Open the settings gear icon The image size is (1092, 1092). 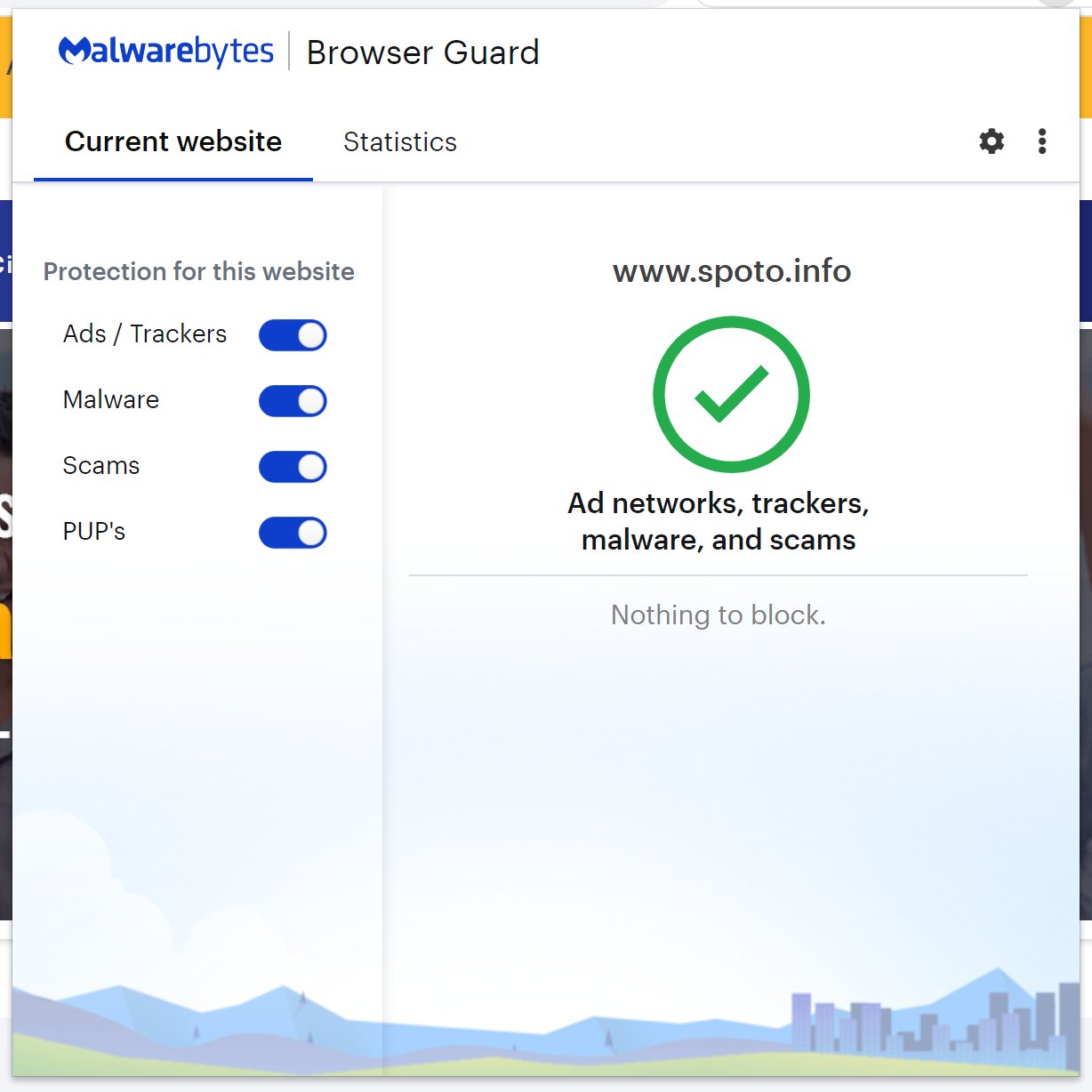coord(992,141)
